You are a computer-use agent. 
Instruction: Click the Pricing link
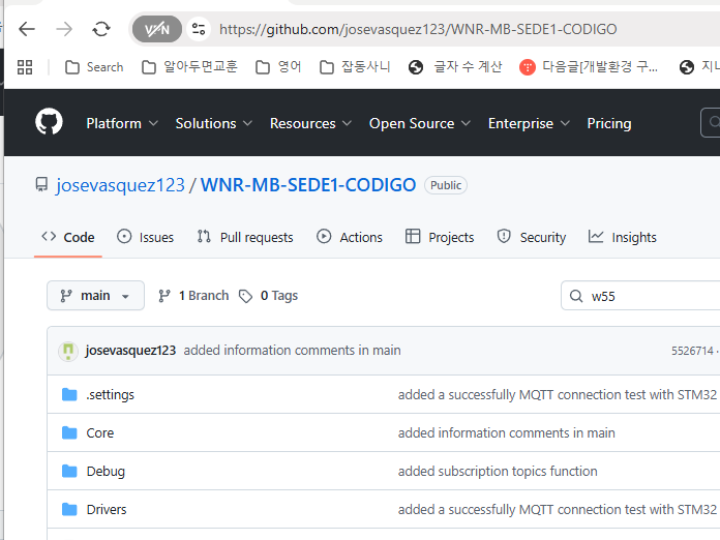pyautogui.click(x=608, y=124)
